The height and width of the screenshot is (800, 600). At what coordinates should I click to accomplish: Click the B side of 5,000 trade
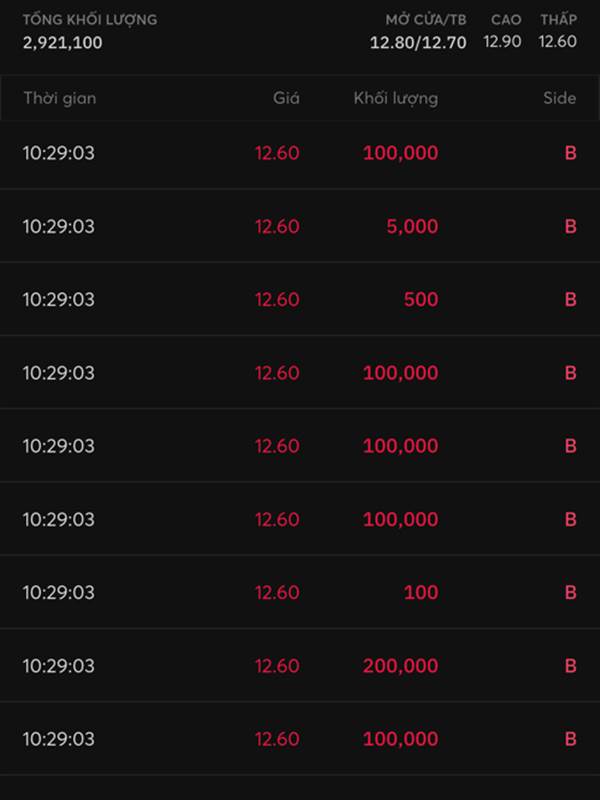[570, 226]
